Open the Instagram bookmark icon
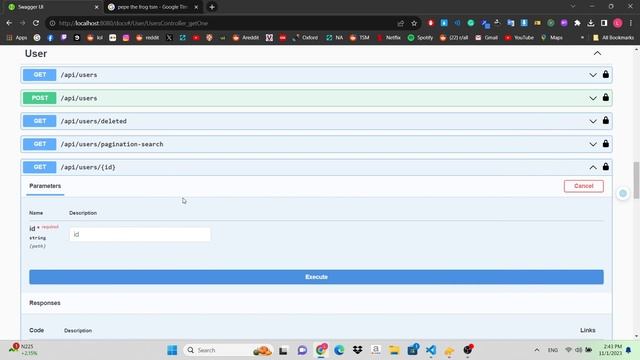The image size is (640, 360). [x=126, y=38]
